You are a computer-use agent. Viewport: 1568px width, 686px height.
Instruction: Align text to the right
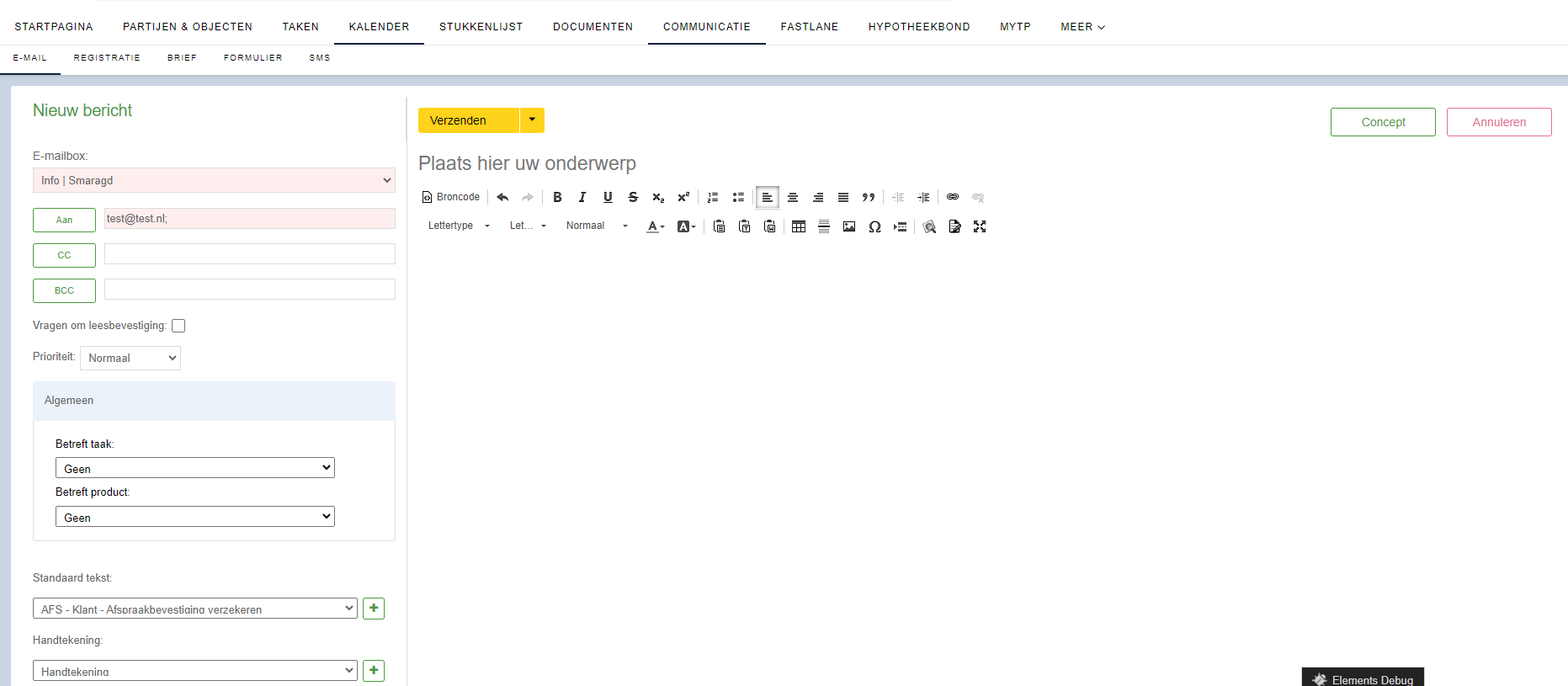coord(818,197)
